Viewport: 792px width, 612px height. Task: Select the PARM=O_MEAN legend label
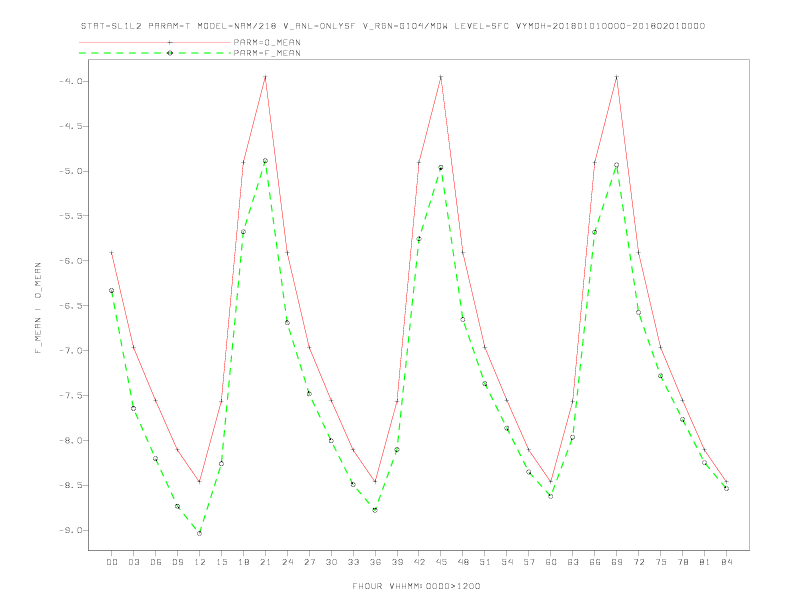click(267, 42)
